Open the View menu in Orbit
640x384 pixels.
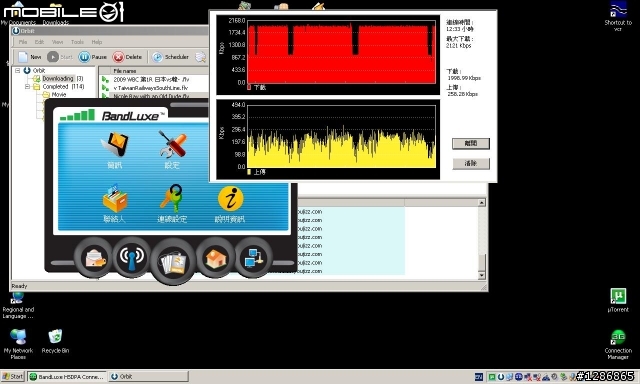click(x=58, y=42)
